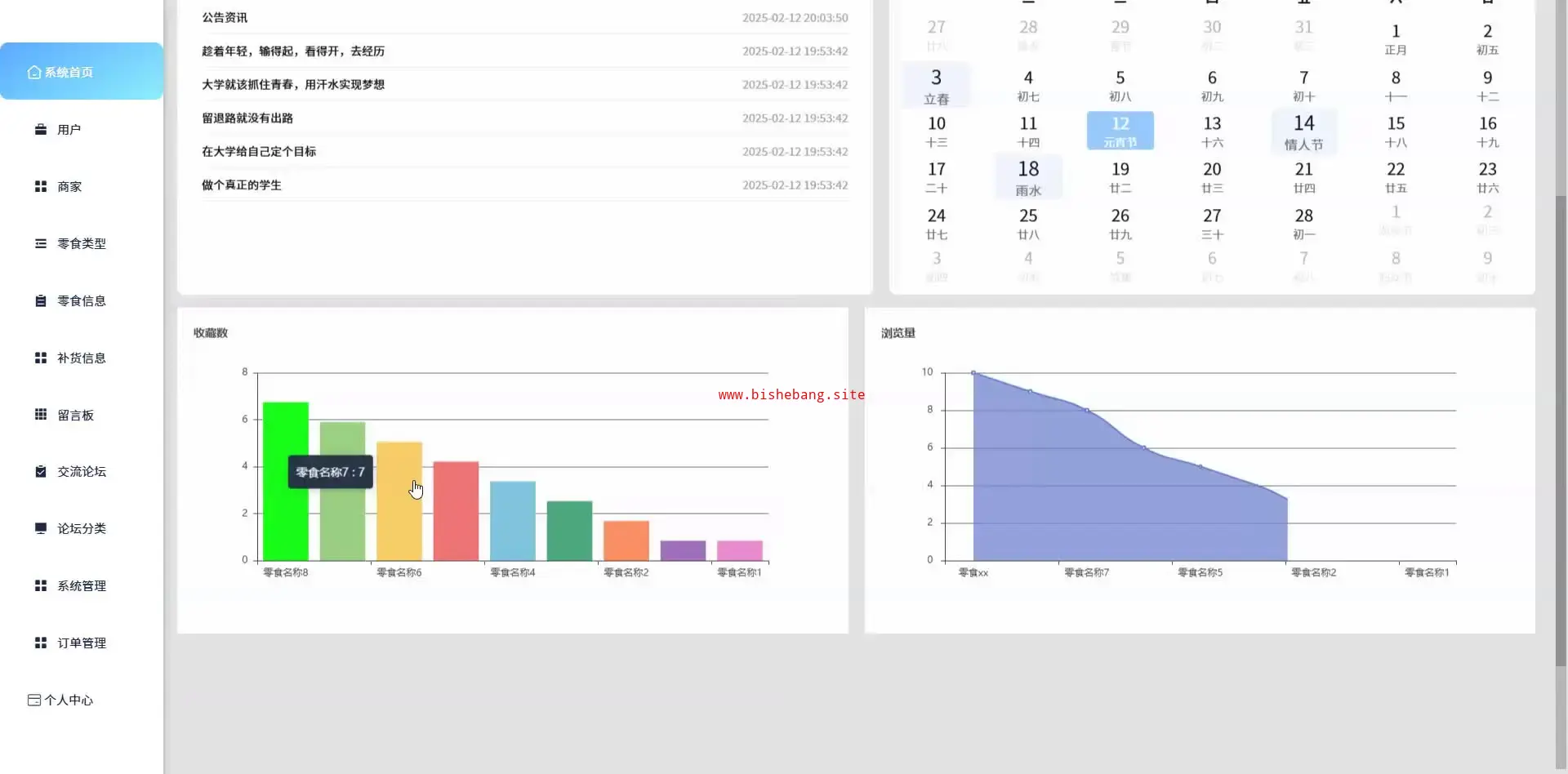This screenshot has width=1568, height=774.
Task: Click the table icon next to 留言板
Action: [41, 415]
